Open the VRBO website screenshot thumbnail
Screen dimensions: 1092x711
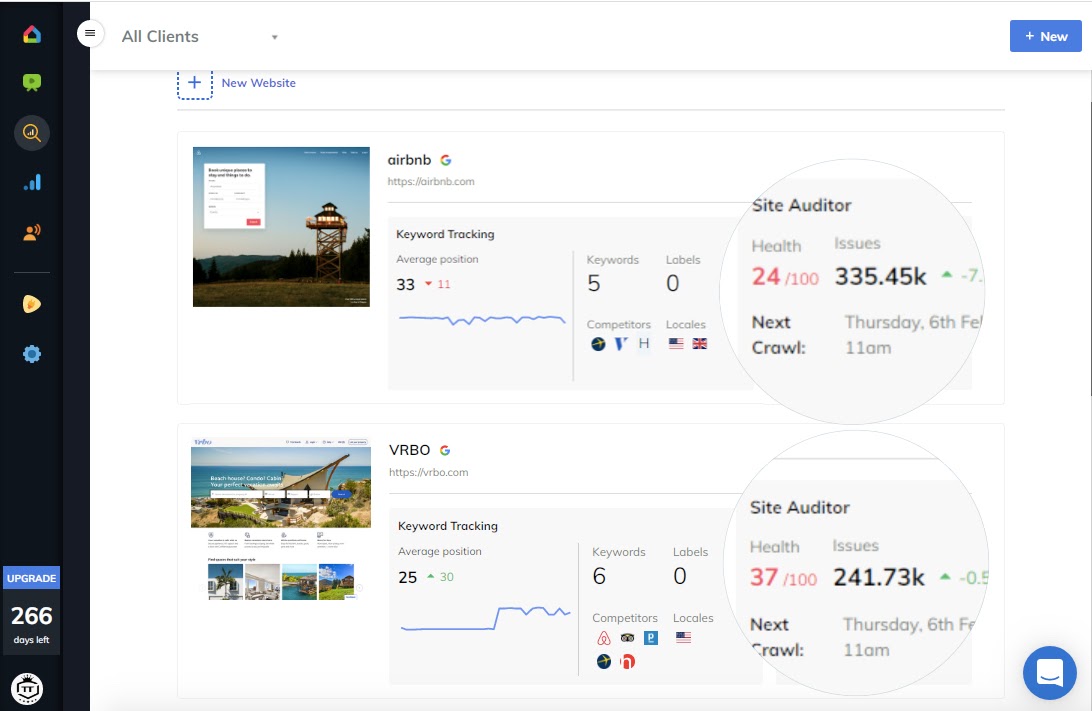[281, 519]
